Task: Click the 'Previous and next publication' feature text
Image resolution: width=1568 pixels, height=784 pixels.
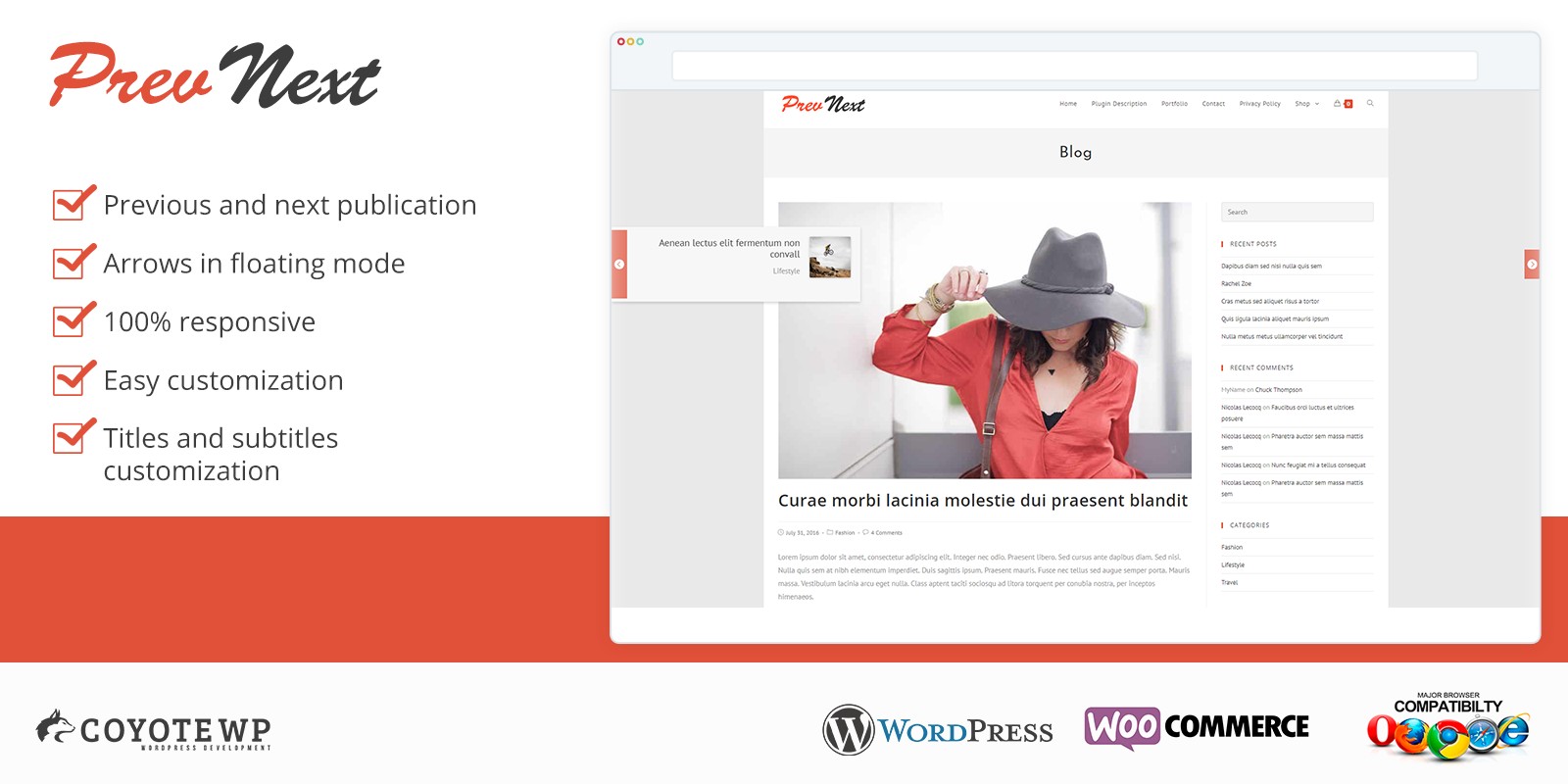Action: click(x=290, y=205)
